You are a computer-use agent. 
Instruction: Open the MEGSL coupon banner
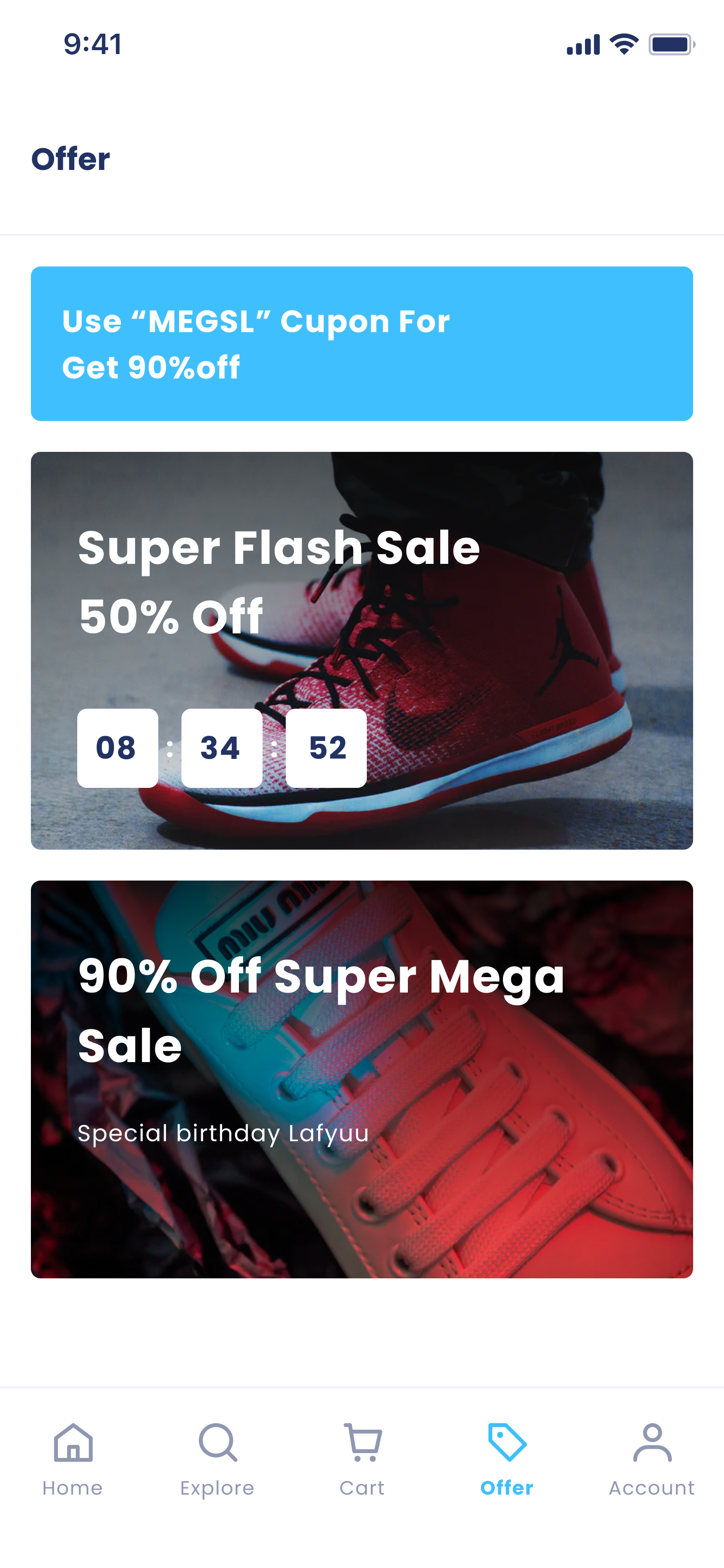click(x=362, y=343)
